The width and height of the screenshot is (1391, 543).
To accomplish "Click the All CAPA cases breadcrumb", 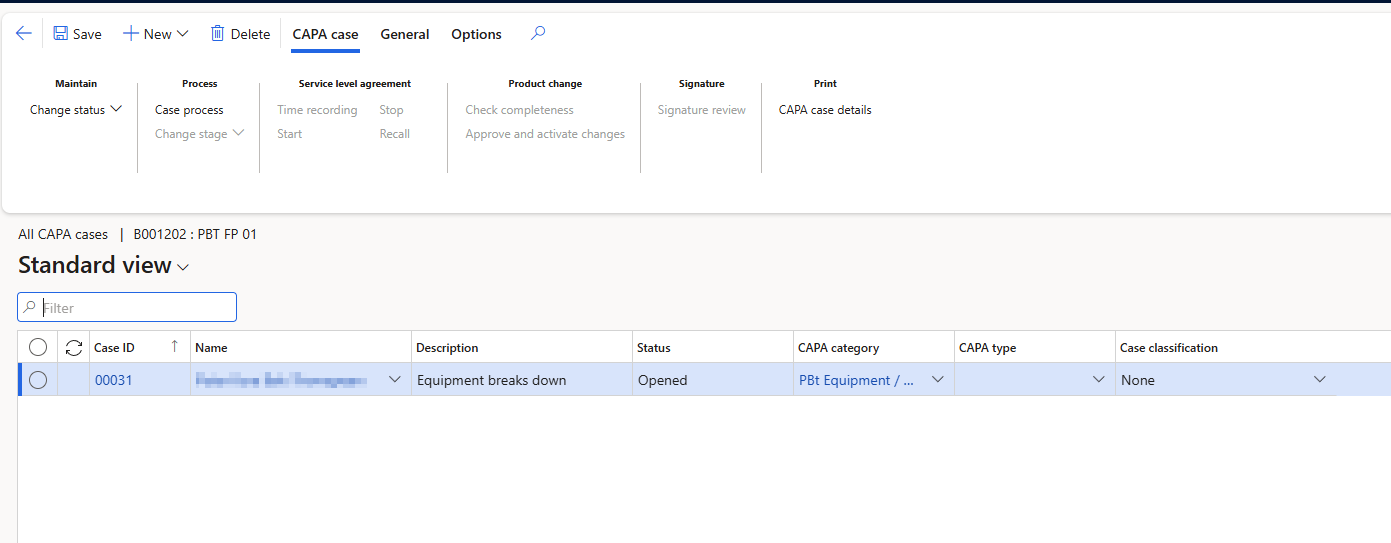I will [63, 235].
